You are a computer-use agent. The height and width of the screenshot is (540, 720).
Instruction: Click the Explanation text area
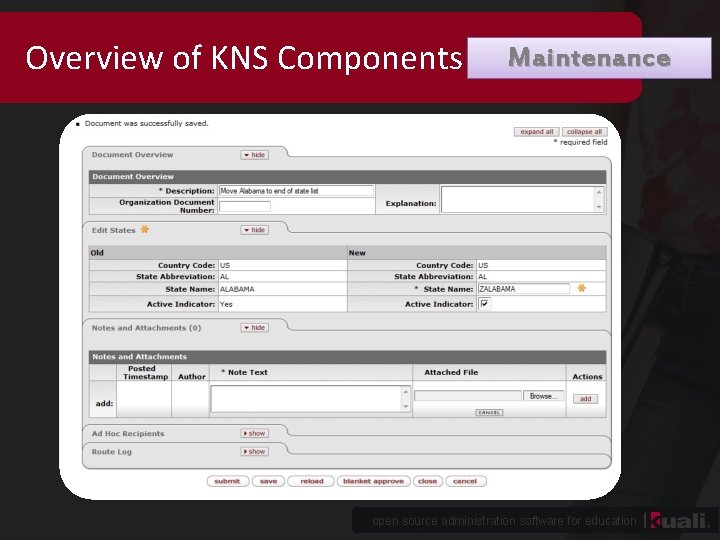pyautogui.click(x=522, y=199)
